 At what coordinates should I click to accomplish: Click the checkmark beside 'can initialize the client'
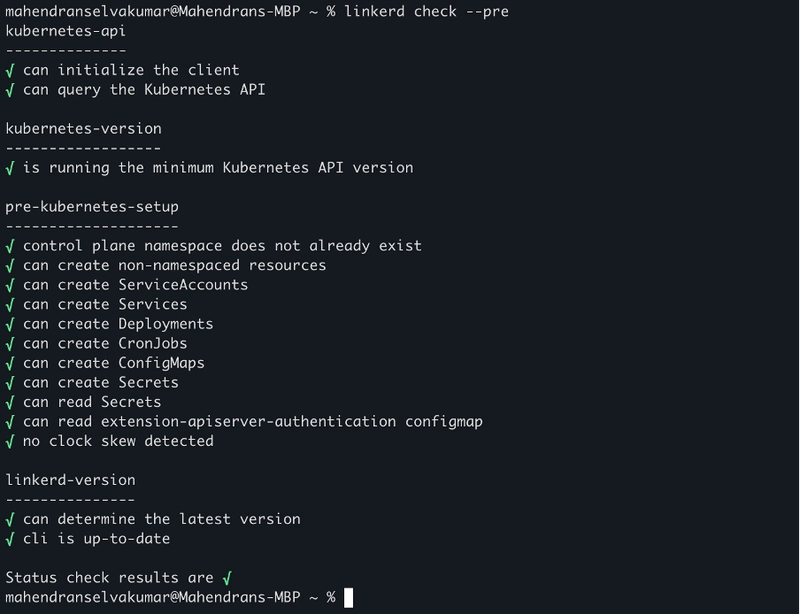tap(10, 70)
